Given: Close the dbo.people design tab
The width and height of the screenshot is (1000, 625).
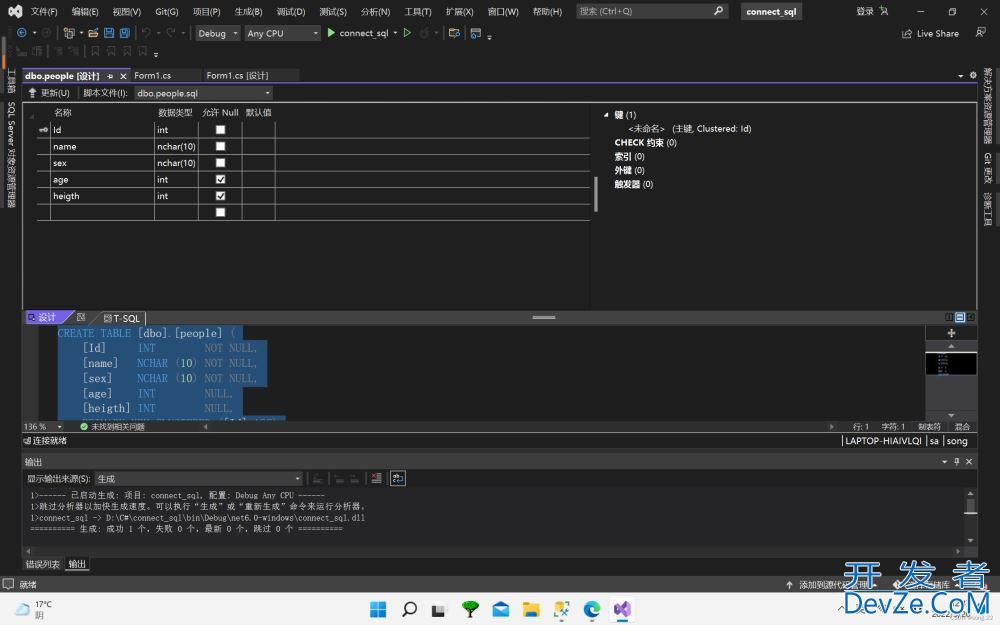Looking at the screenshot, I should [123, 76].
